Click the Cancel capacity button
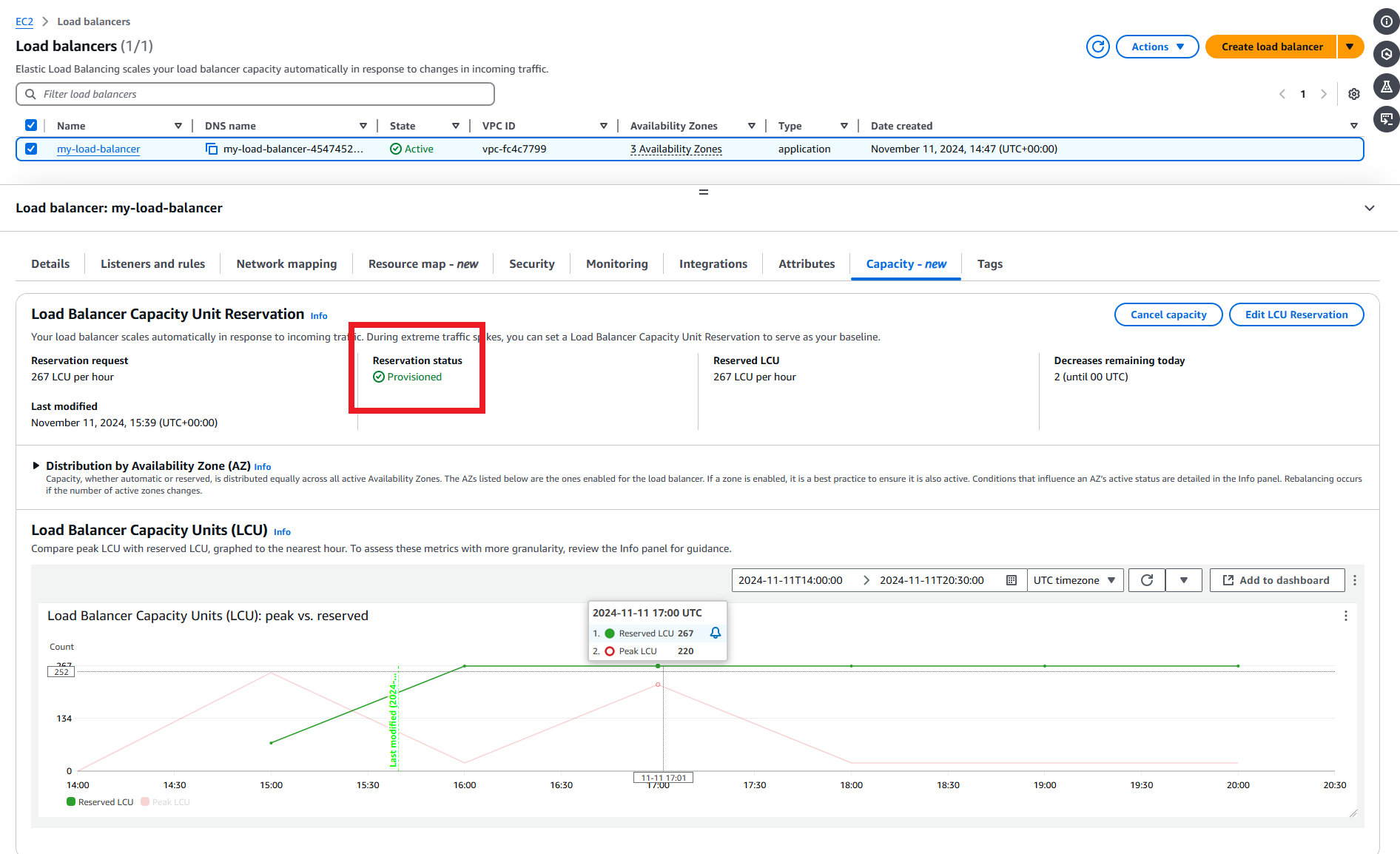The height and width of the screenshot is (854, 1400). 1168,315
